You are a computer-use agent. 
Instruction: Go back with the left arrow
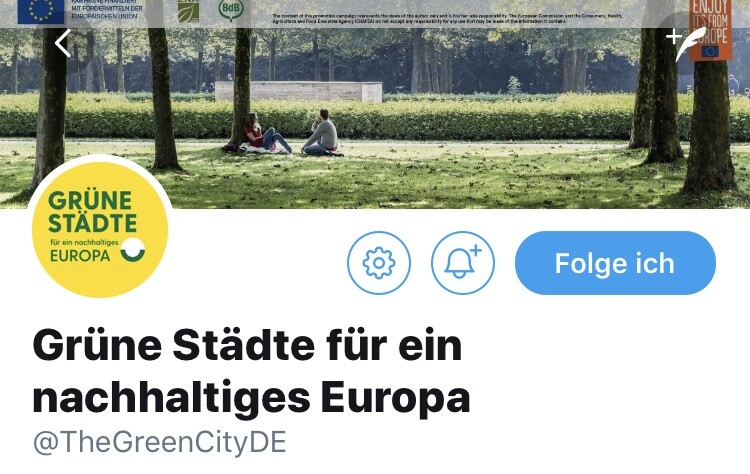(63, 43)
